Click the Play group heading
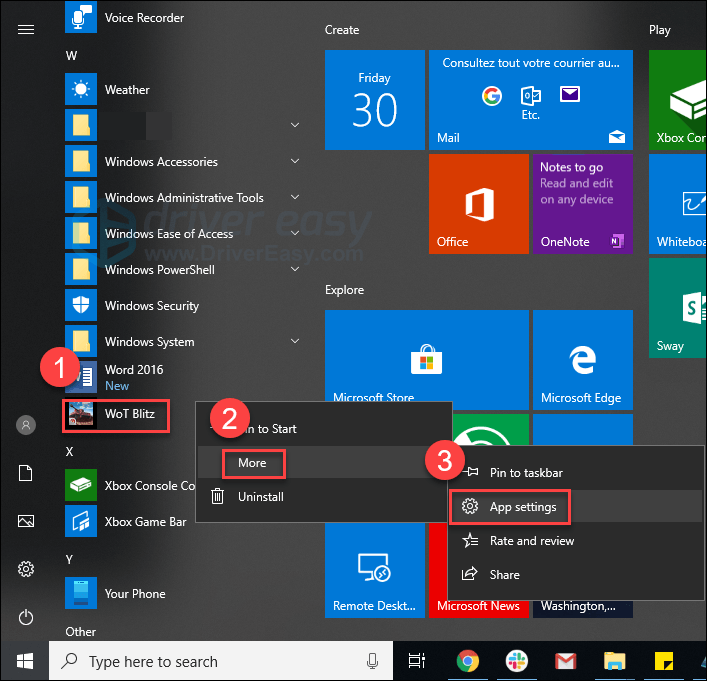The height and width of the screenshot is (681, 707). [660, 30]
